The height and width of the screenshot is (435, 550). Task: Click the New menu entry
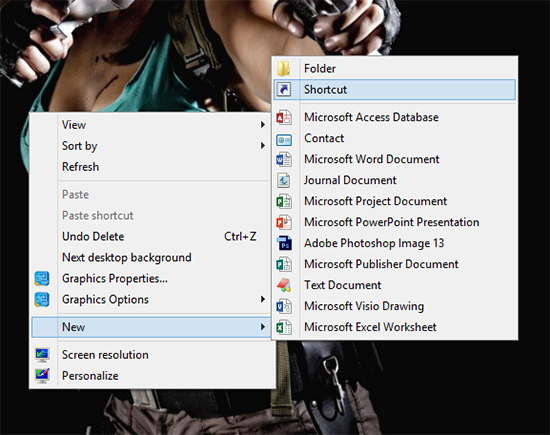click(x=150, y=327)
